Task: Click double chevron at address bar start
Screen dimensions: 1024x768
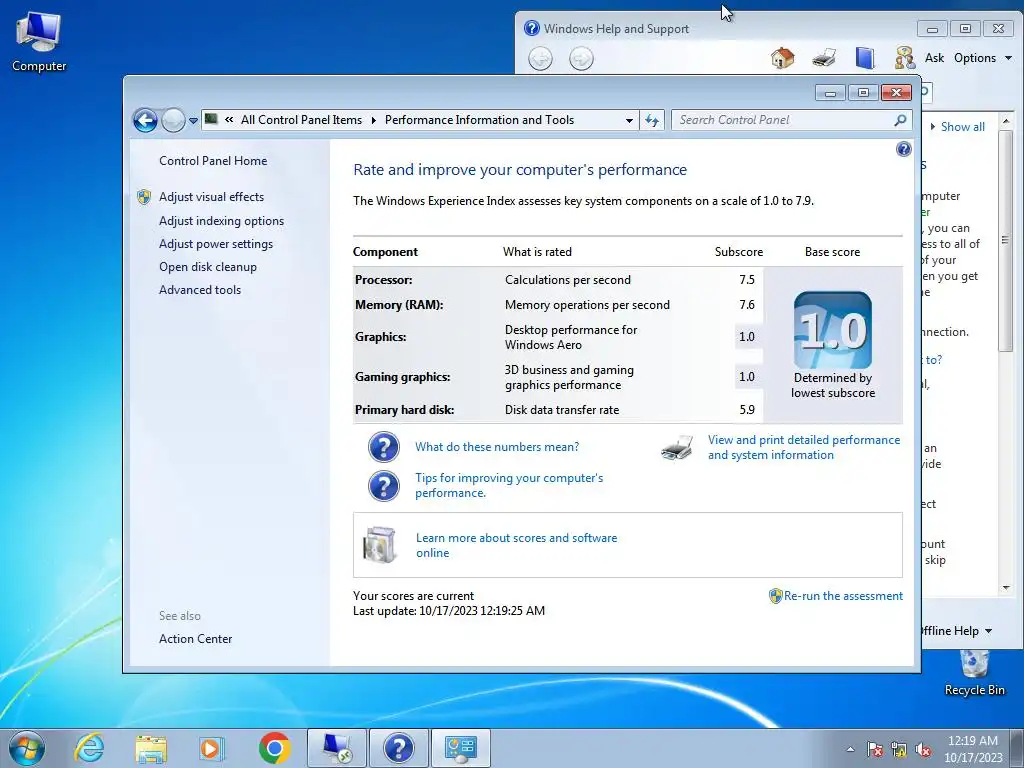Action: tap(229, 120)
